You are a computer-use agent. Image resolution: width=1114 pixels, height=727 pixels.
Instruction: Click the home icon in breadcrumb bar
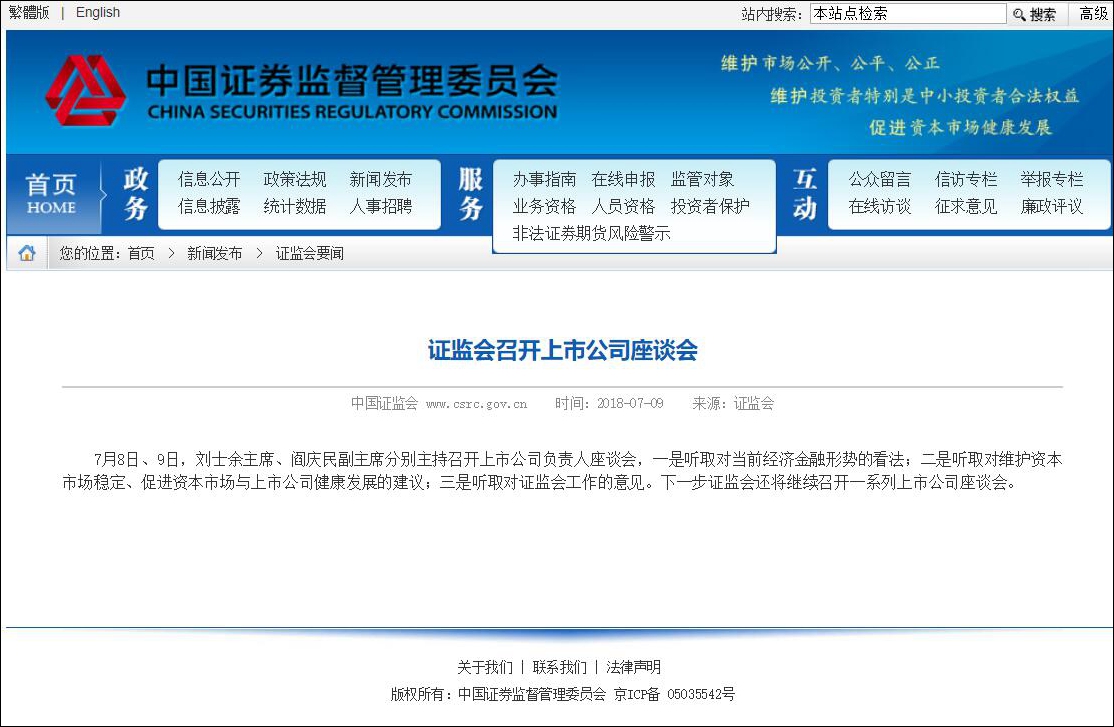coord(27,253)
